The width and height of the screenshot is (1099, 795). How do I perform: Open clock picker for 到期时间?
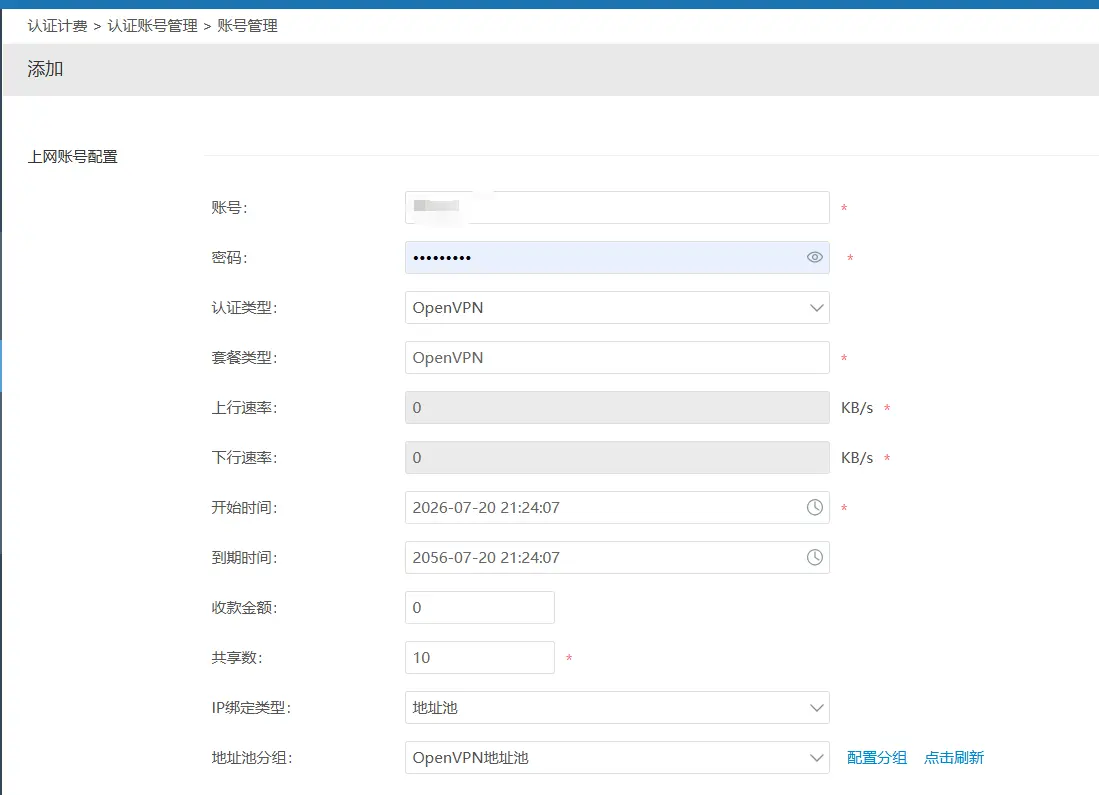click(814, 557)
